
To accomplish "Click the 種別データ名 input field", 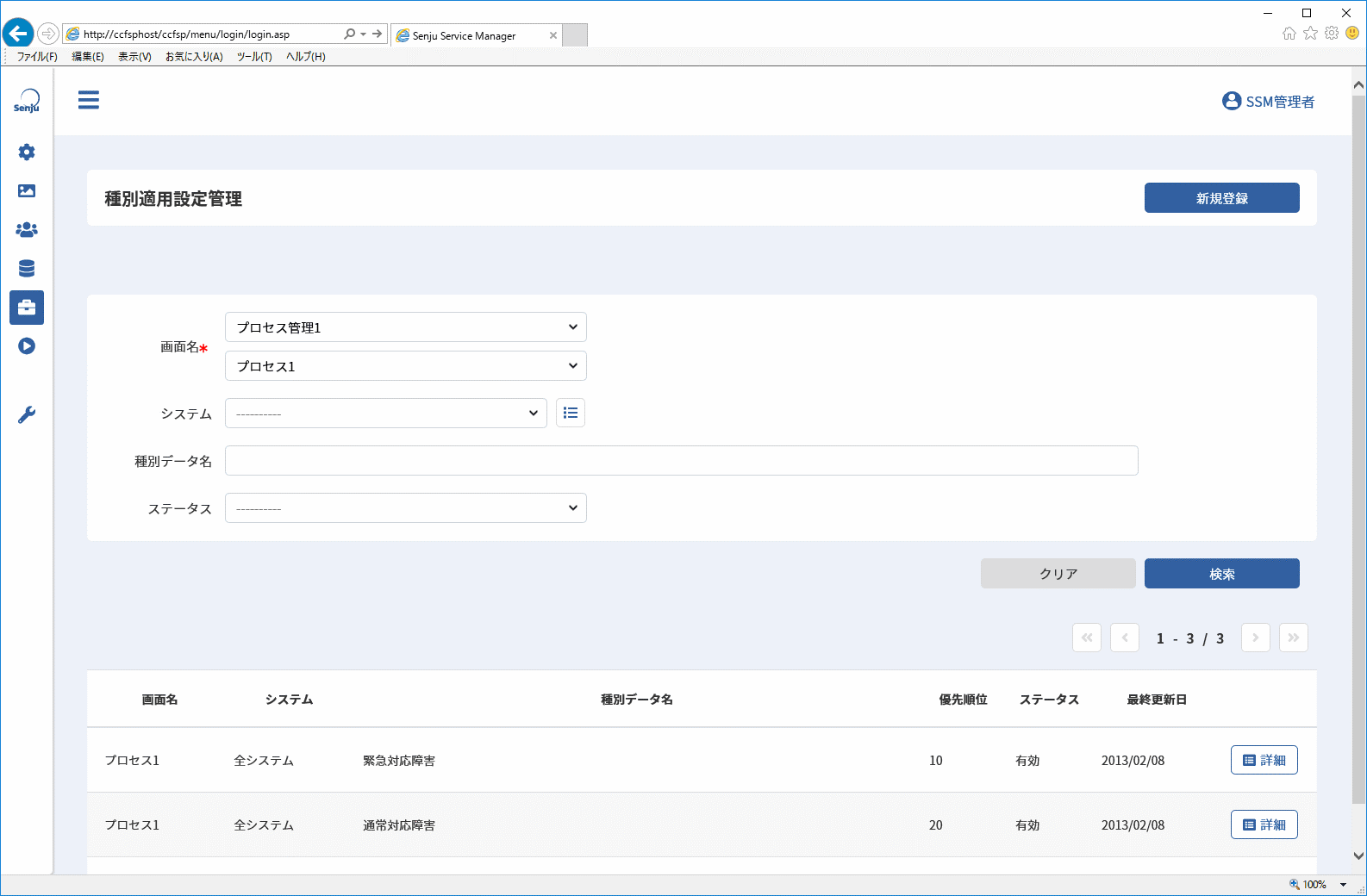I will tap(682, 461).
